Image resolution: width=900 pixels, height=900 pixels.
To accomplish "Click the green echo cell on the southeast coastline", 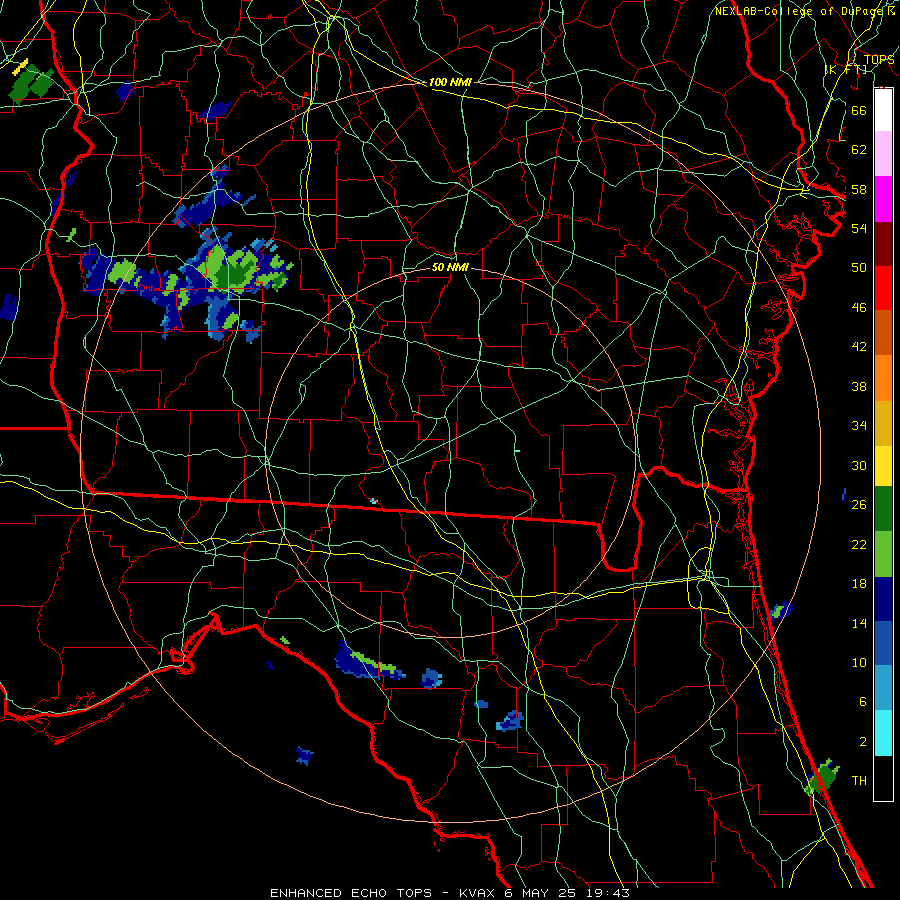I will [824, 777].
